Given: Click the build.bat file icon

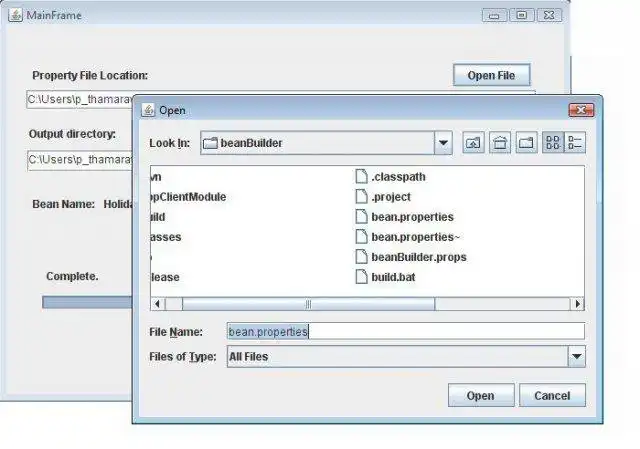Looking at the screenshot, I should click(361, 277).
